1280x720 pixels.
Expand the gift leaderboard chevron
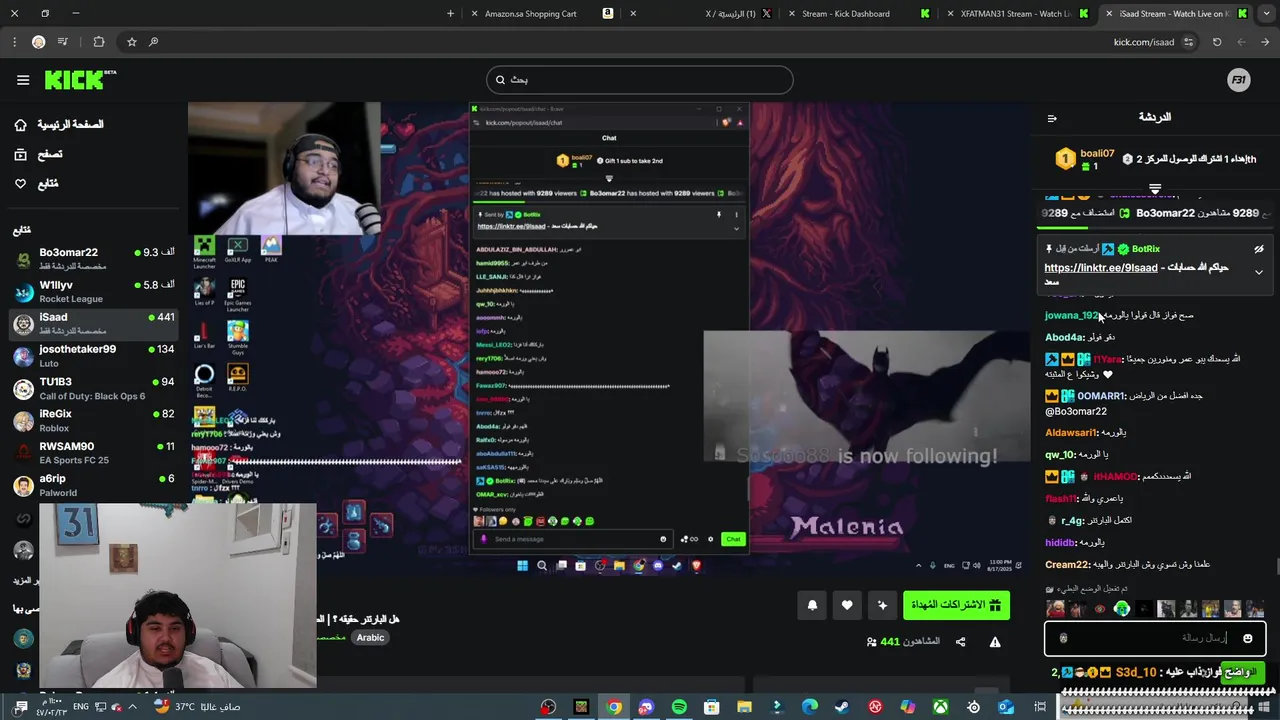coord(1155,187)
